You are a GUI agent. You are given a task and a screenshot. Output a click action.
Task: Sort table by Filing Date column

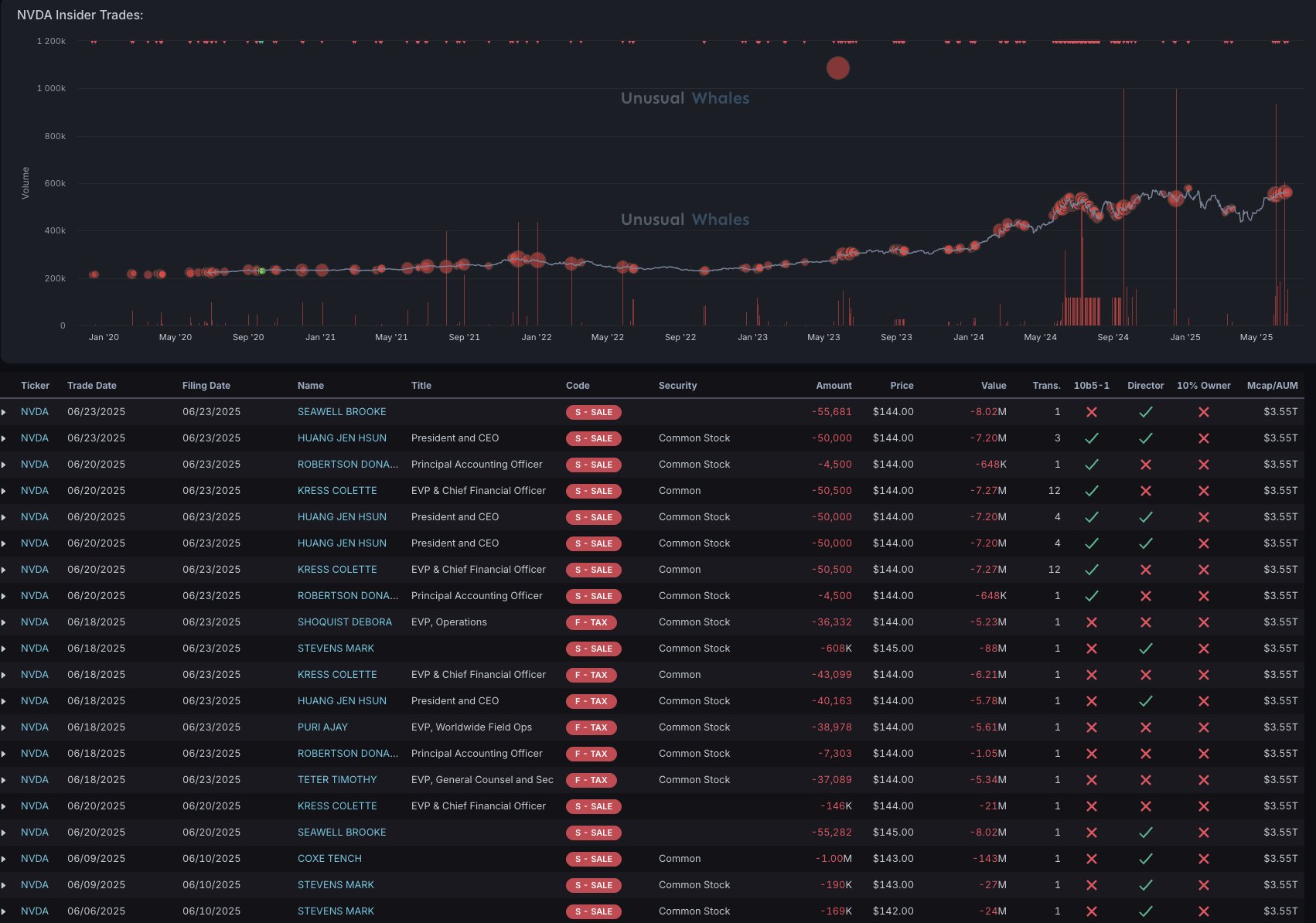pyautogui.click(x=206, y=386)
